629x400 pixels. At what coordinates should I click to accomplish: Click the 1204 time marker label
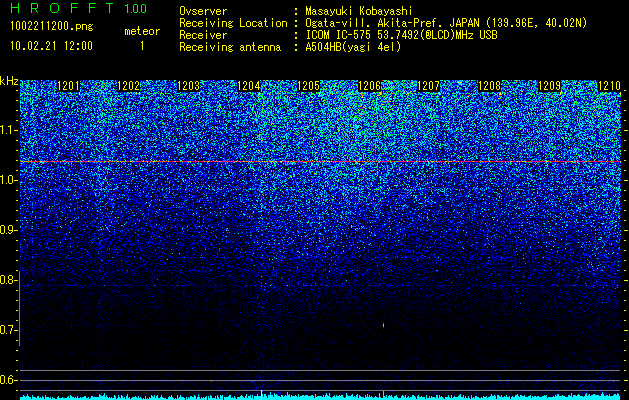(x=249, y=86)
